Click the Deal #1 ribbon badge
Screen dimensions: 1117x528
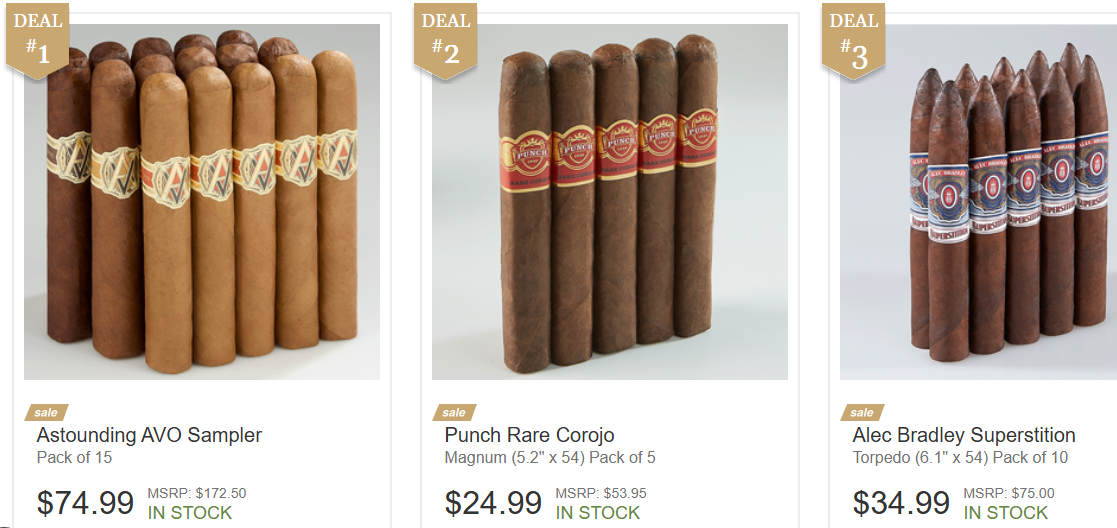click(x=38, y=40)
